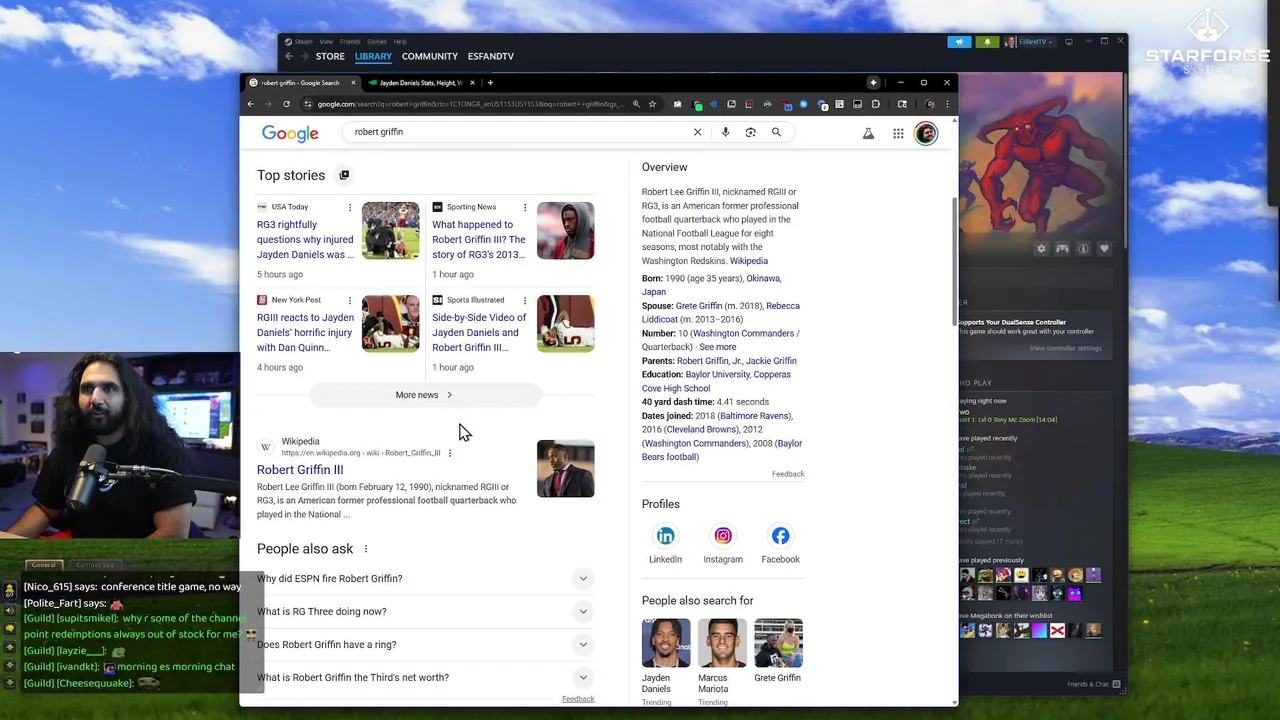
Task: Open Top stories collection icon
Action: (344, 175)
